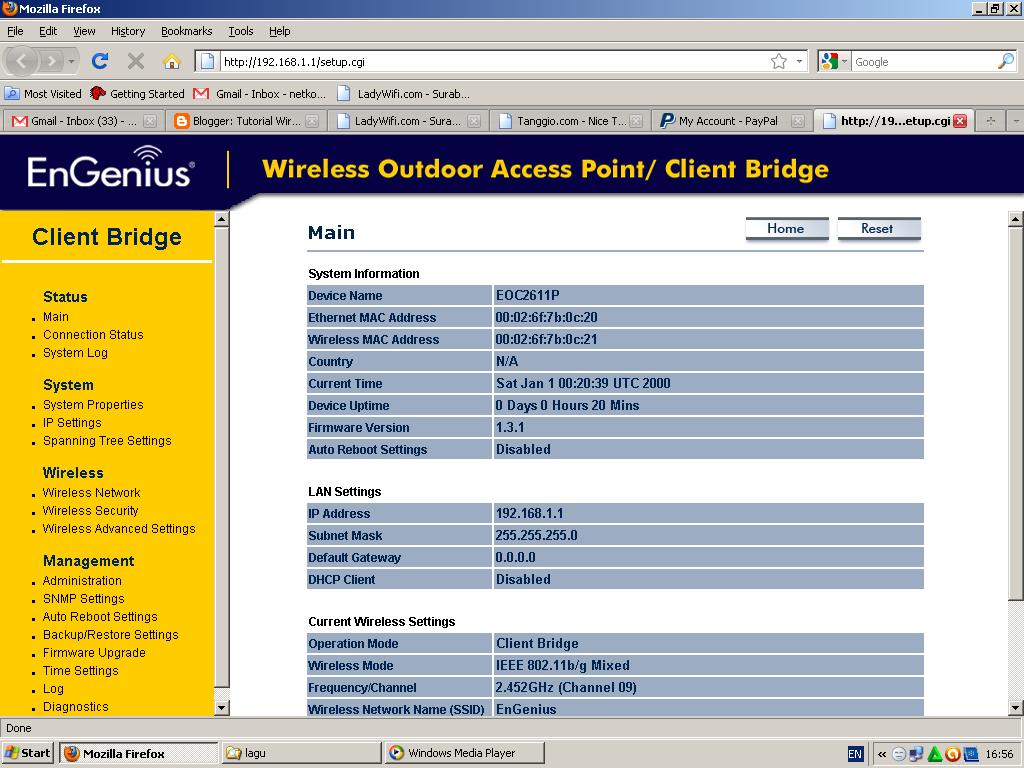Switch to Windows Media Player in taskbar
The height and width of the screenshot is (768, 1024).
point(464,753)
